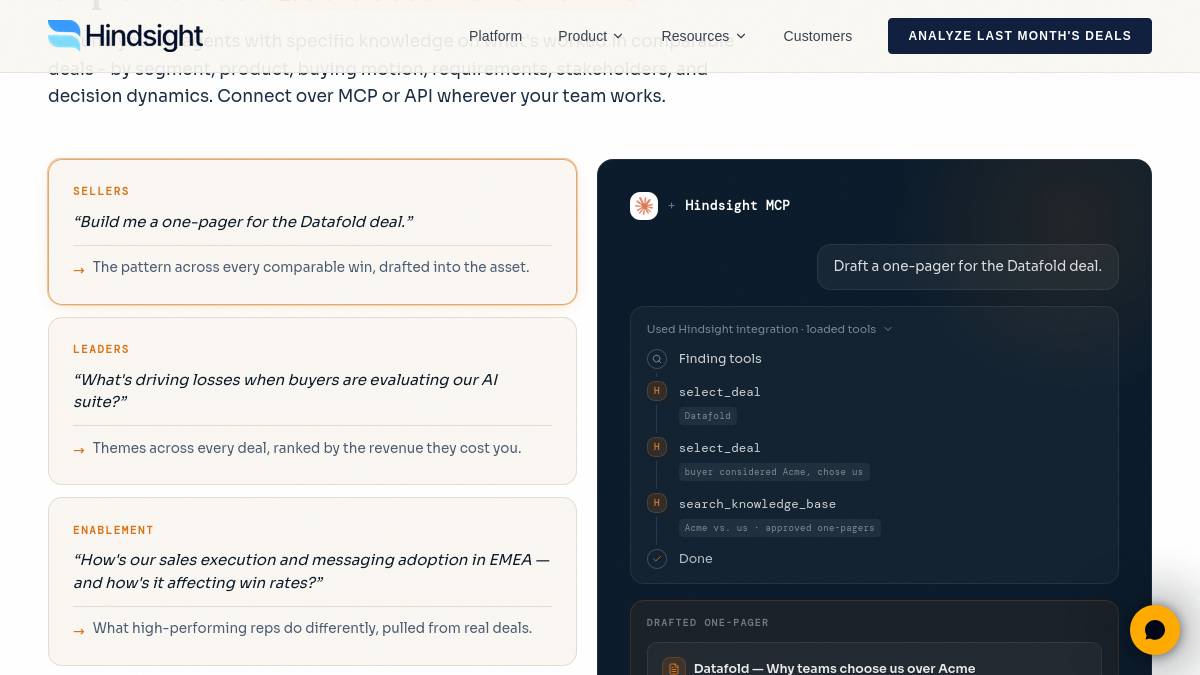This screenshot has height=675, width=1200.
Task: Click 'What high-performing reps do differently' description
Action: click(312, 628)
